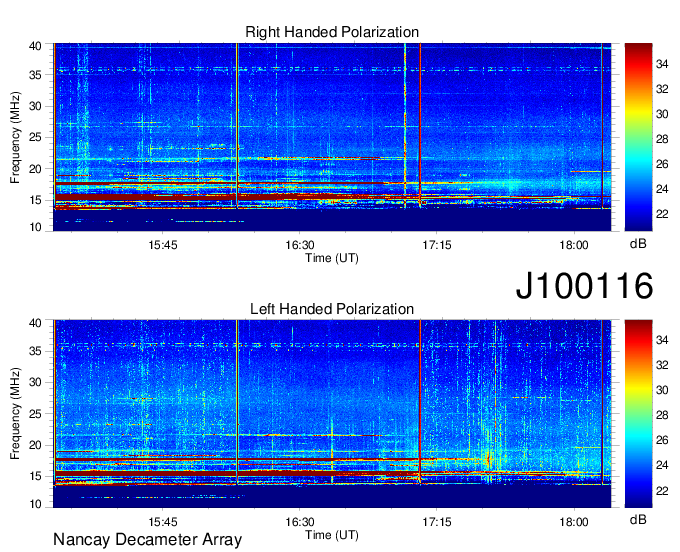The height and width of the screenshot is (552, 680).
Task: Click the 32 value on bottom color scale
Action: 662,365
